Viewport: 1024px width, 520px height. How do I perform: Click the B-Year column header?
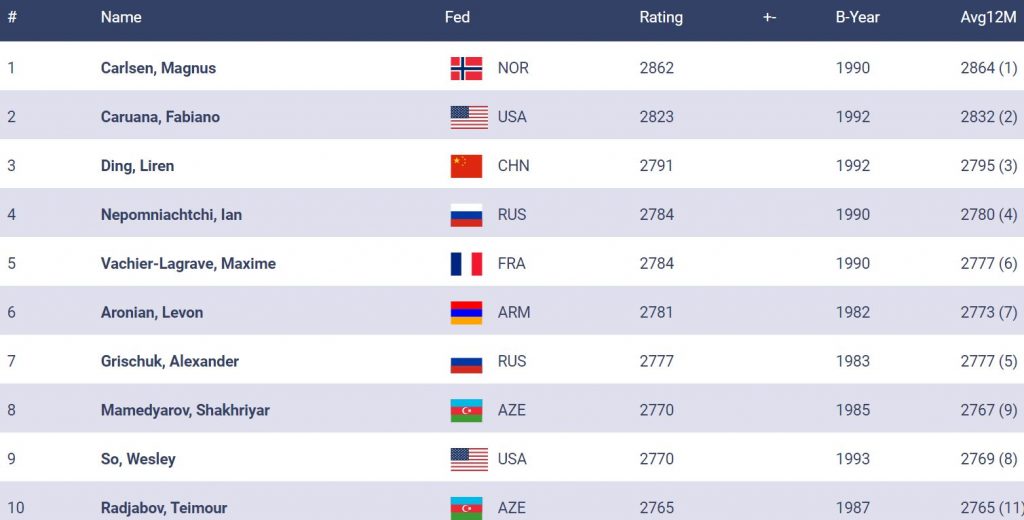point(857,17)
